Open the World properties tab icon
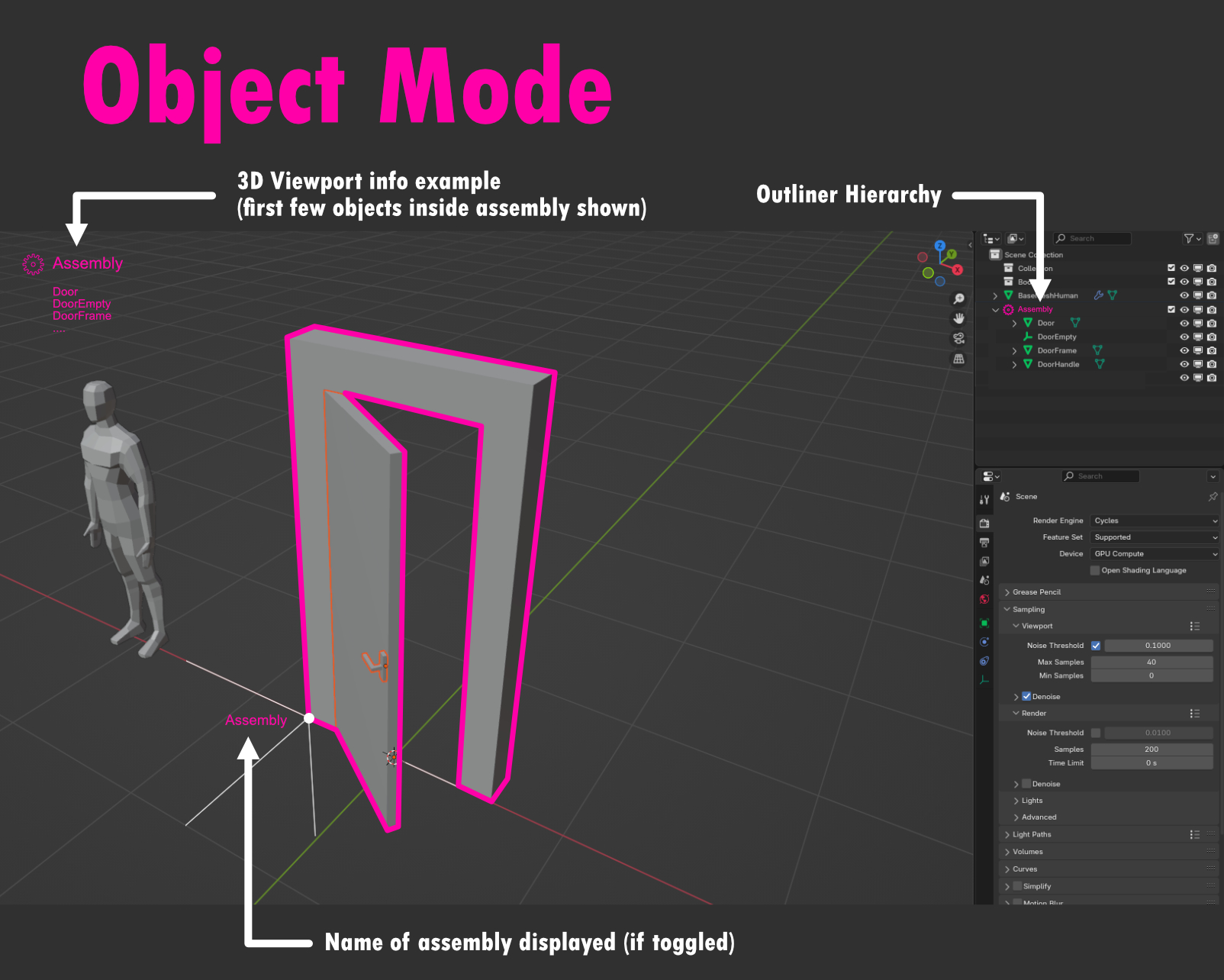 click(984, 599)
